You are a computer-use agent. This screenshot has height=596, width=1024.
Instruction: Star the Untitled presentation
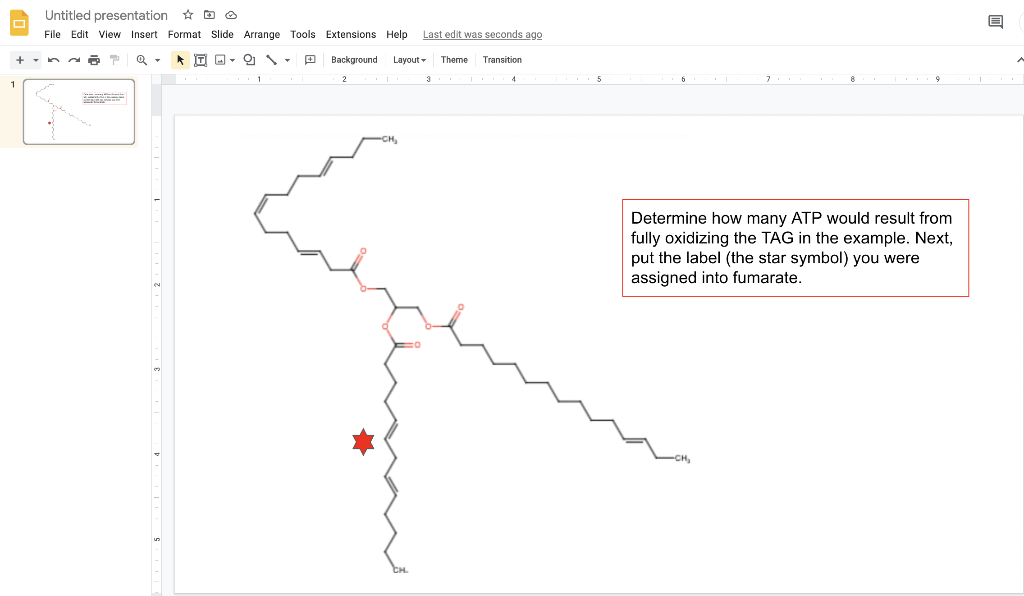point(188,15)
